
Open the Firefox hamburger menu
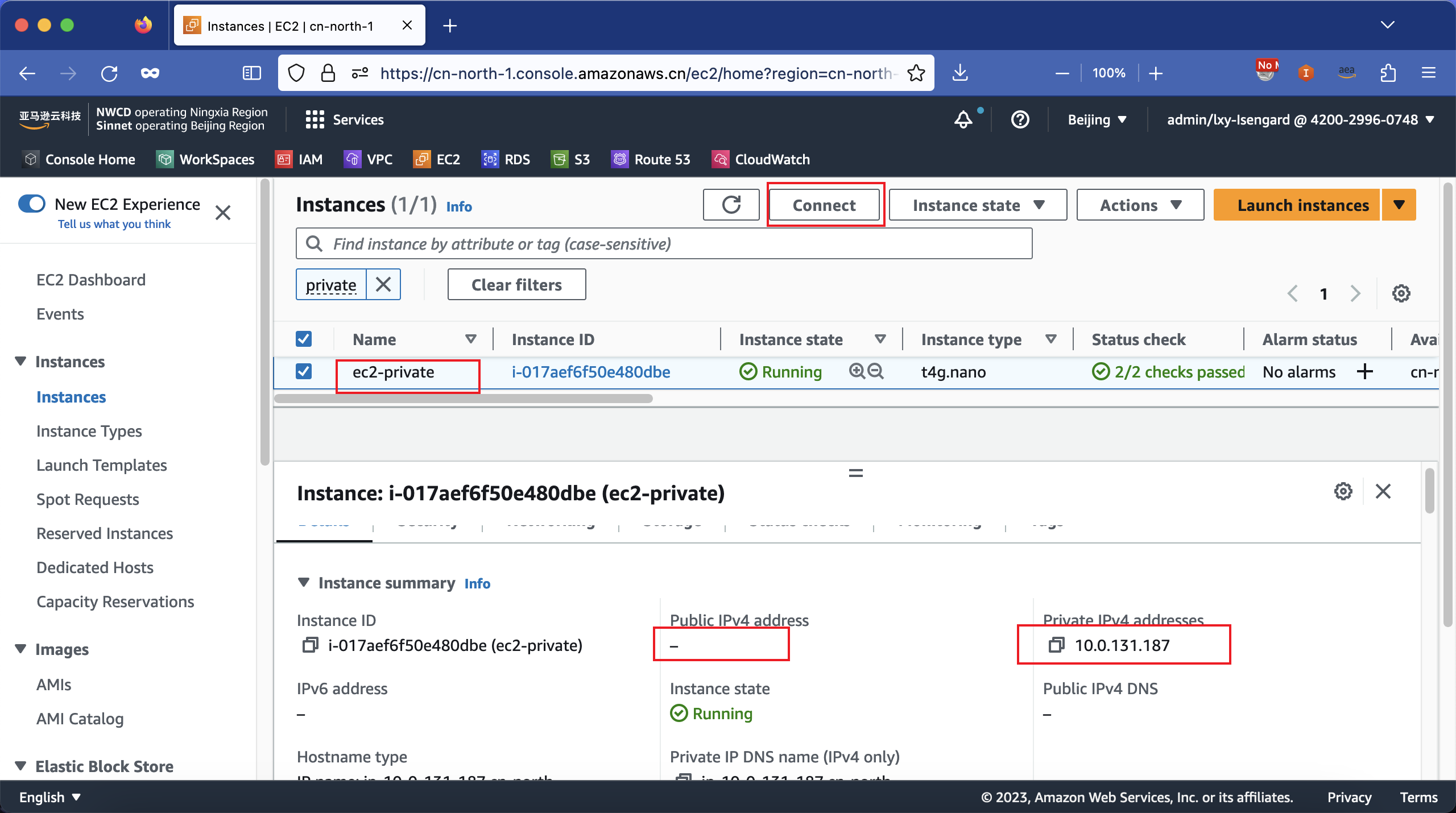(x=1428, y=73)
